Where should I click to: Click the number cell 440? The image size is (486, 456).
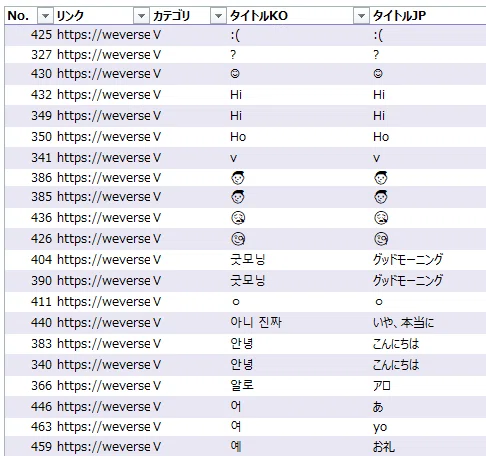click(42, 323)
